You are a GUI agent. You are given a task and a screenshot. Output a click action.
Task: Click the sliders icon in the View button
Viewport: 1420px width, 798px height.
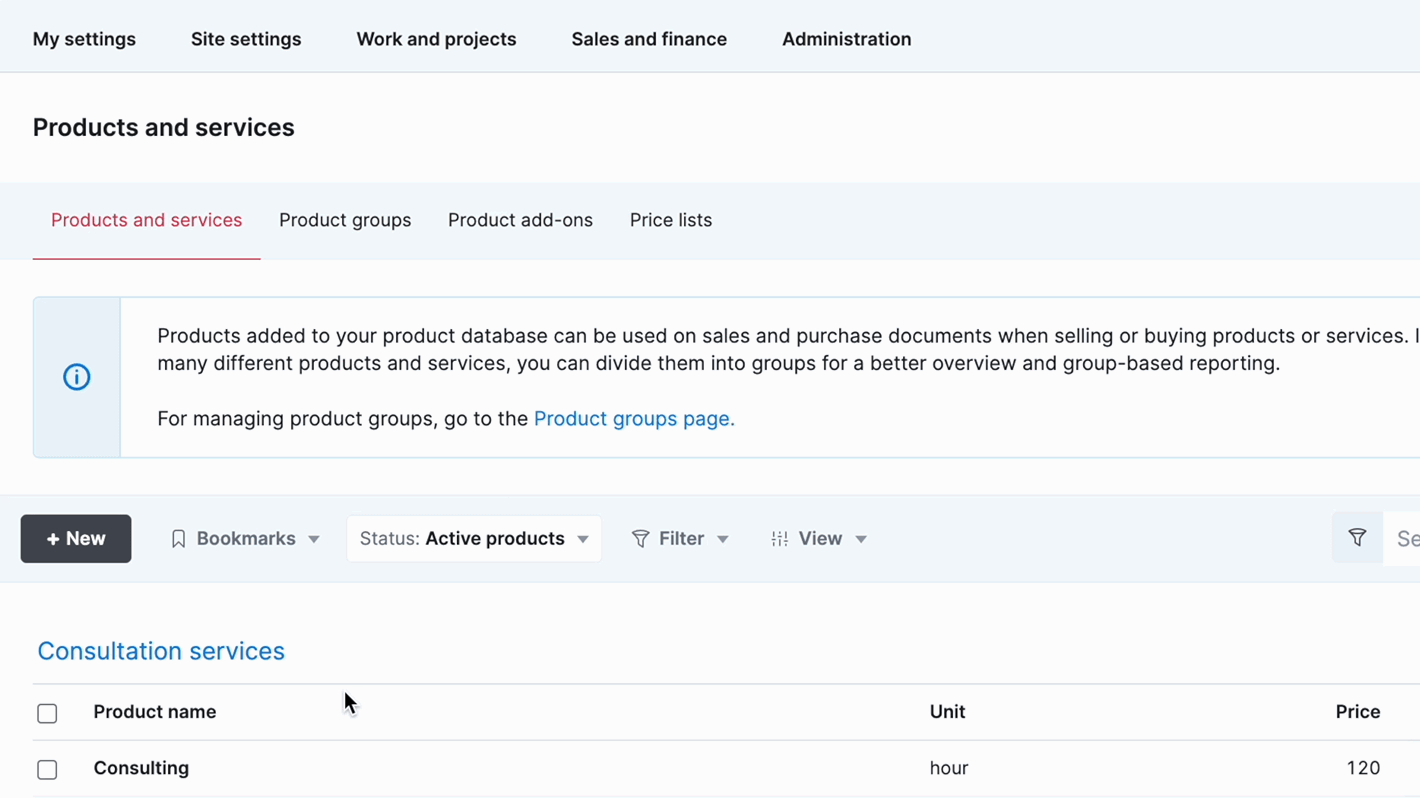[x=780, y=539]
